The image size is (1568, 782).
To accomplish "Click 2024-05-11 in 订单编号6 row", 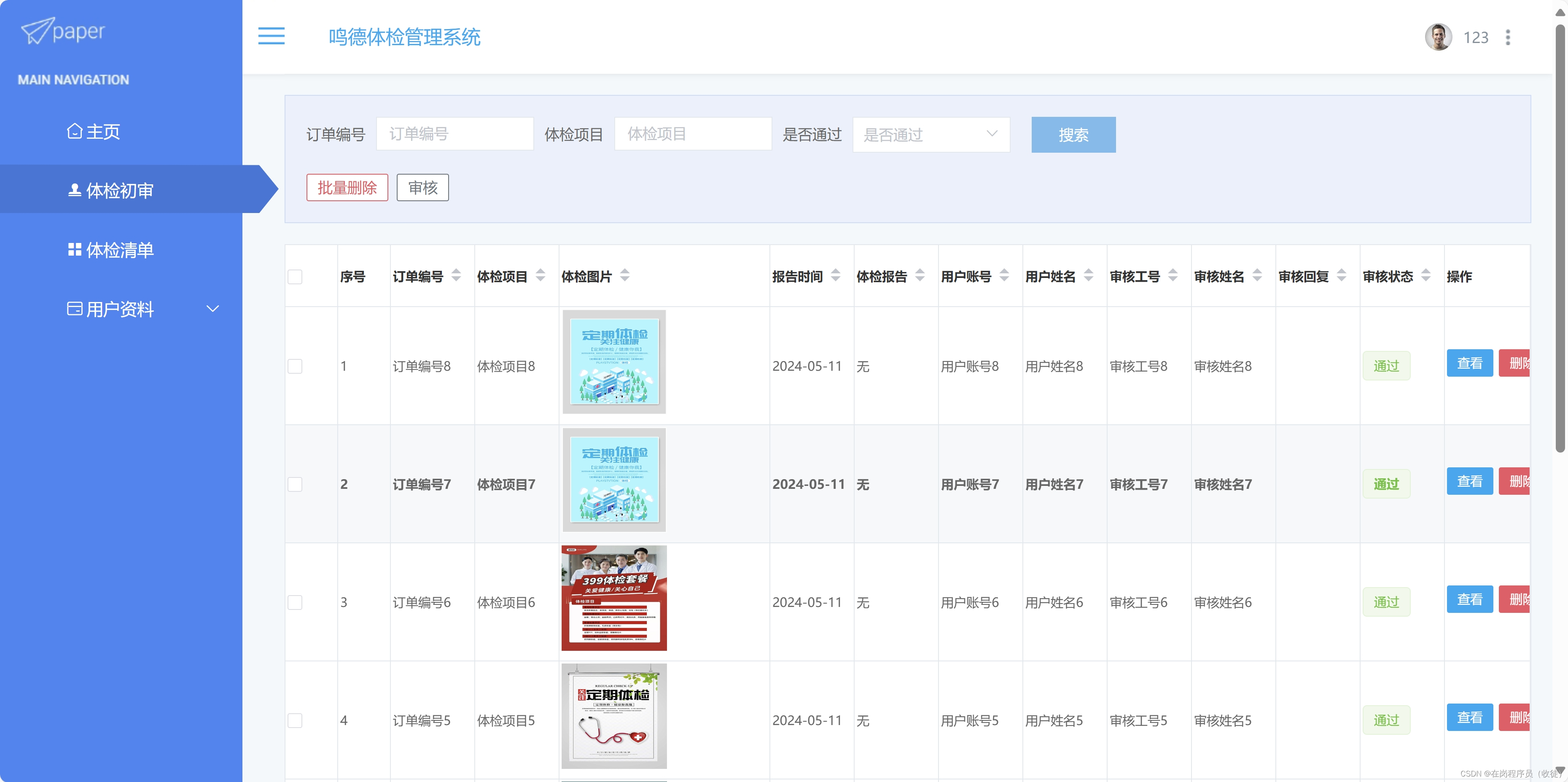I will coord(807,602).
